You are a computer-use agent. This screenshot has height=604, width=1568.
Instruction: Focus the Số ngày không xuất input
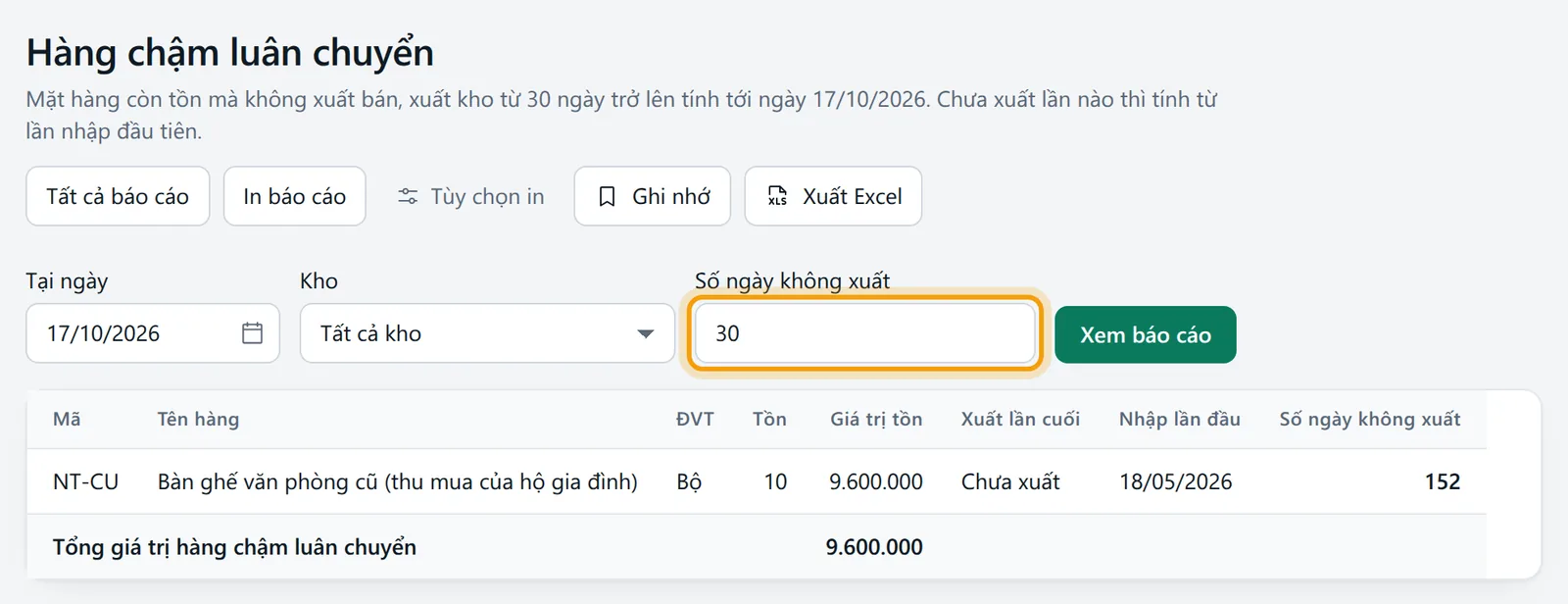tap(864, 333)
